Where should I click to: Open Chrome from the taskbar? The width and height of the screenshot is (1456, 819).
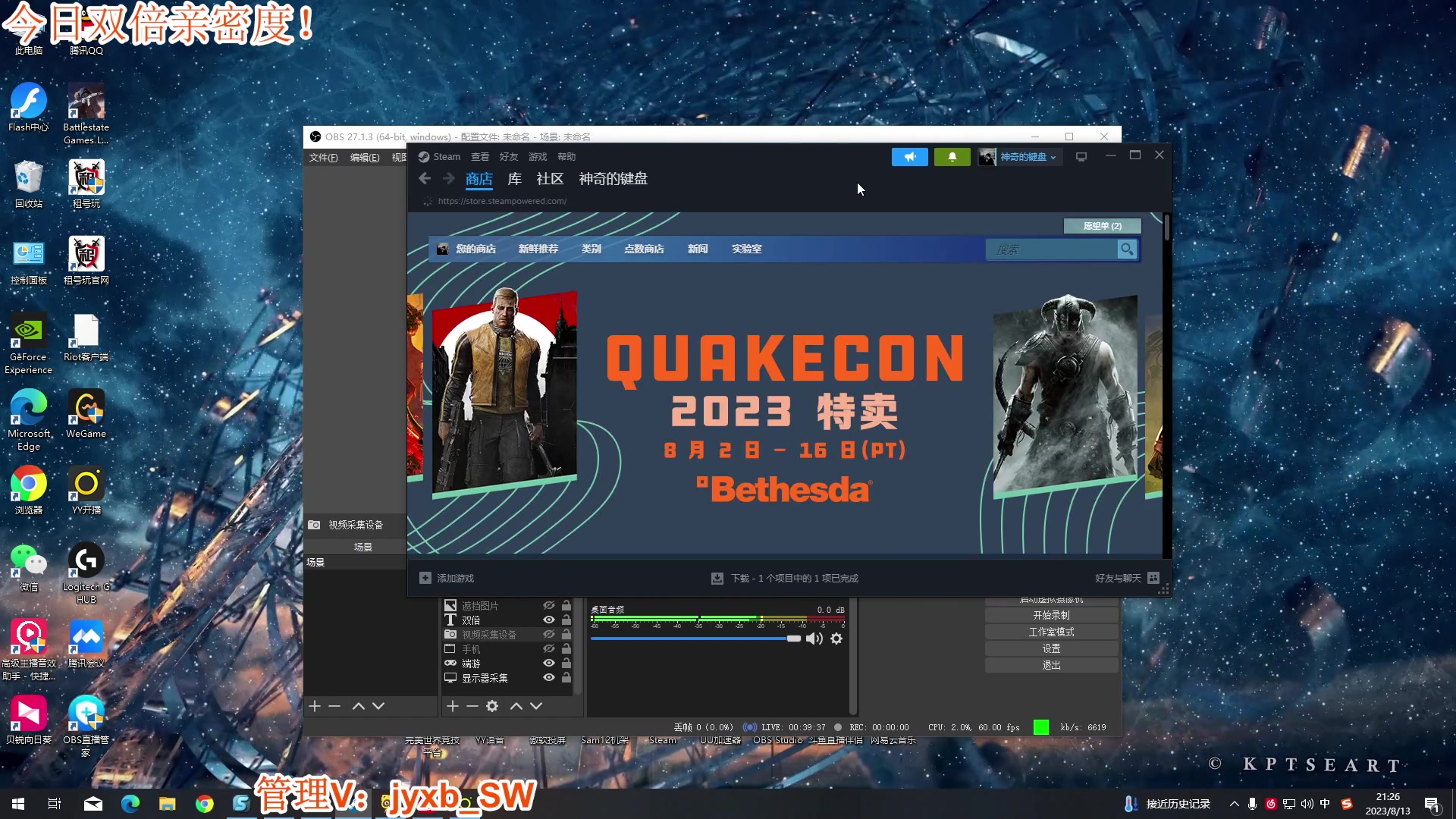coord(204,804)
